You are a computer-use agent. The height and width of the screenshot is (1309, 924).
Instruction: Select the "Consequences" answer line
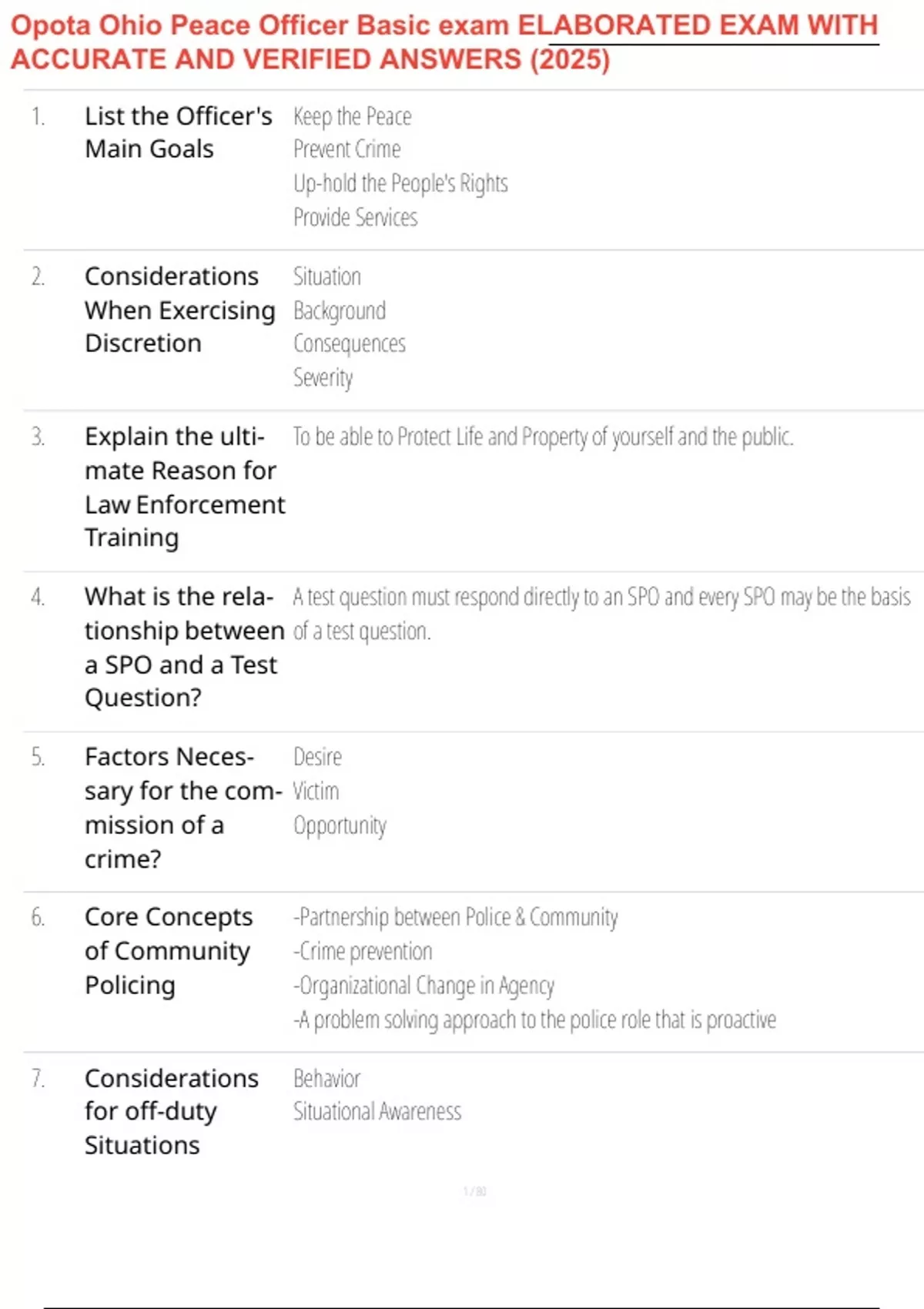350,343
